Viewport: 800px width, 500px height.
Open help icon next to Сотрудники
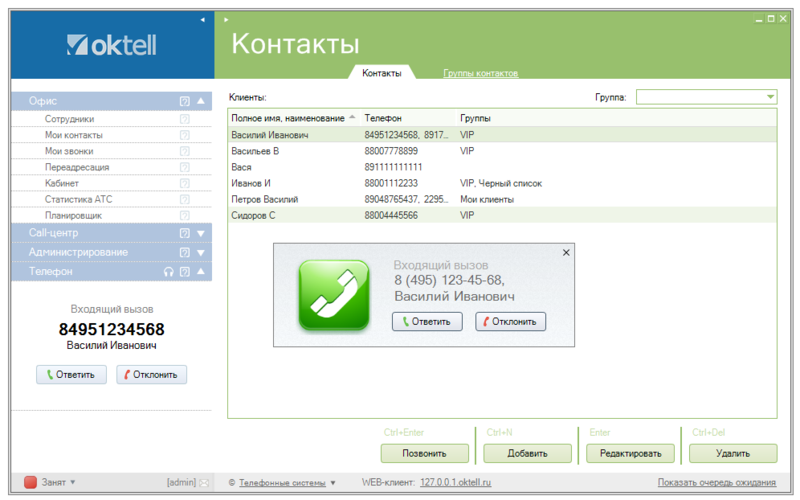point(184,119)
